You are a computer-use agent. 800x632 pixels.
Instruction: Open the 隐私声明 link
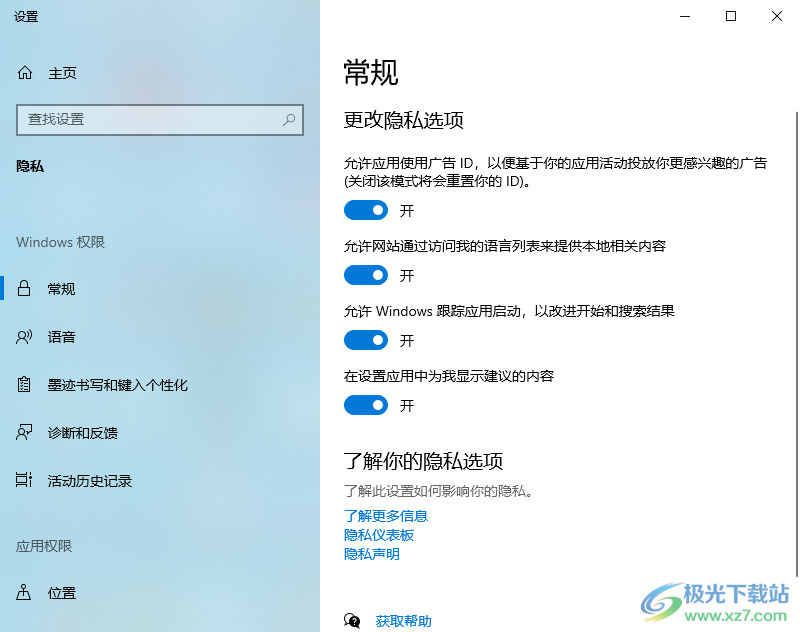pyautogui.click(x=371, y=554)
